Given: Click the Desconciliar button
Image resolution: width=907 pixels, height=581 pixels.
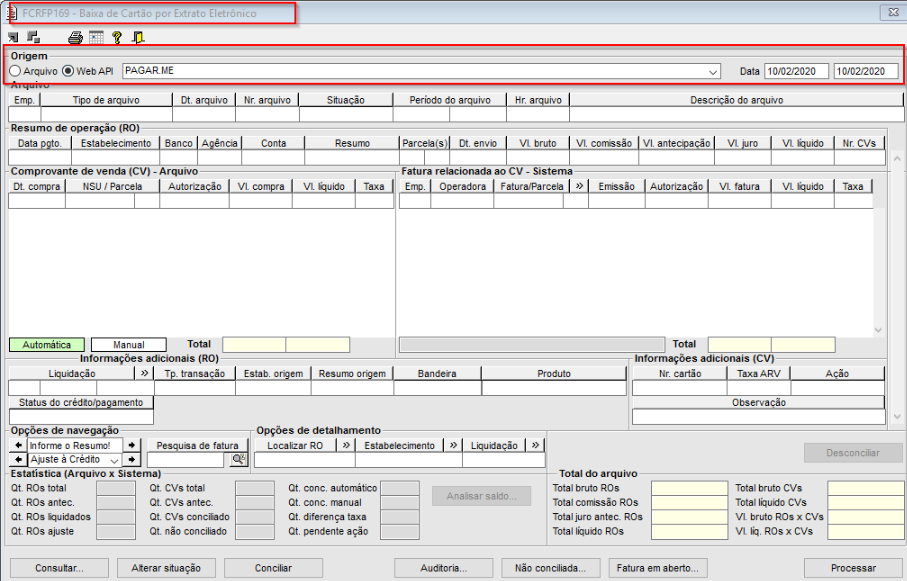Looking at the screenshot, I should coord(853,453).
